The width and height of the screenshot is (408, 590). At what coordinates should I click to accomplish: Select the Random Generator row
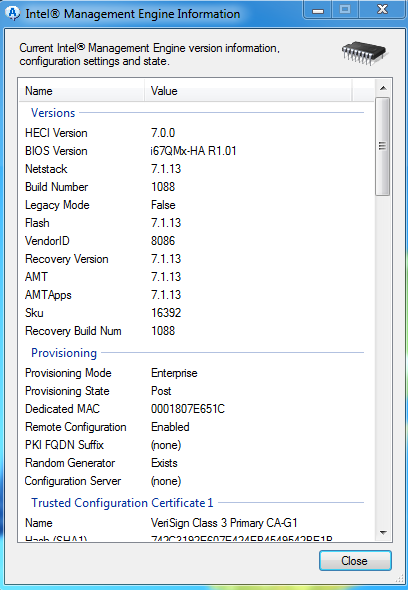pos(196,463)
